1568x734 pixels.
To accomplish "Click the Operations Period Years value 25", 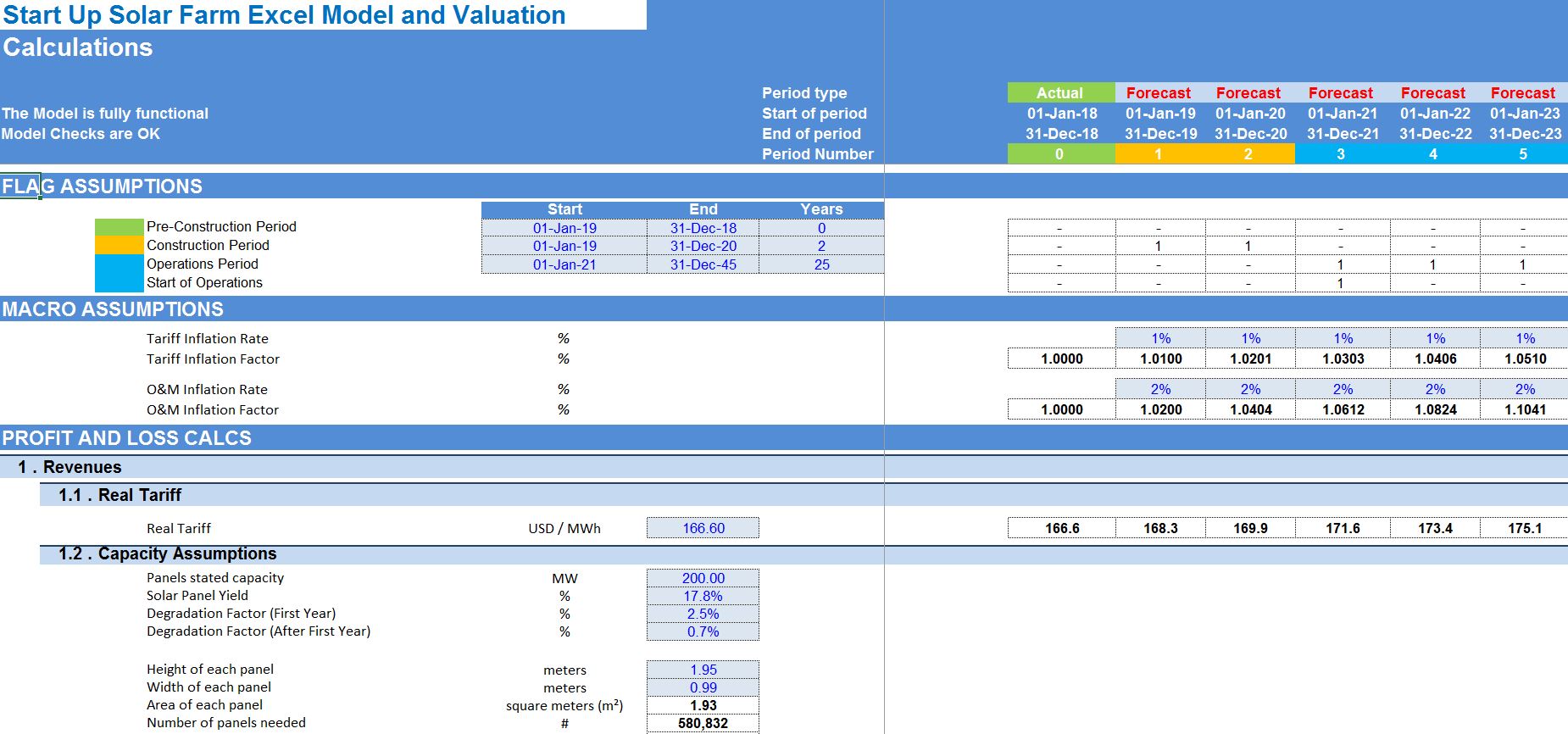I will click(x=821, y=264).
